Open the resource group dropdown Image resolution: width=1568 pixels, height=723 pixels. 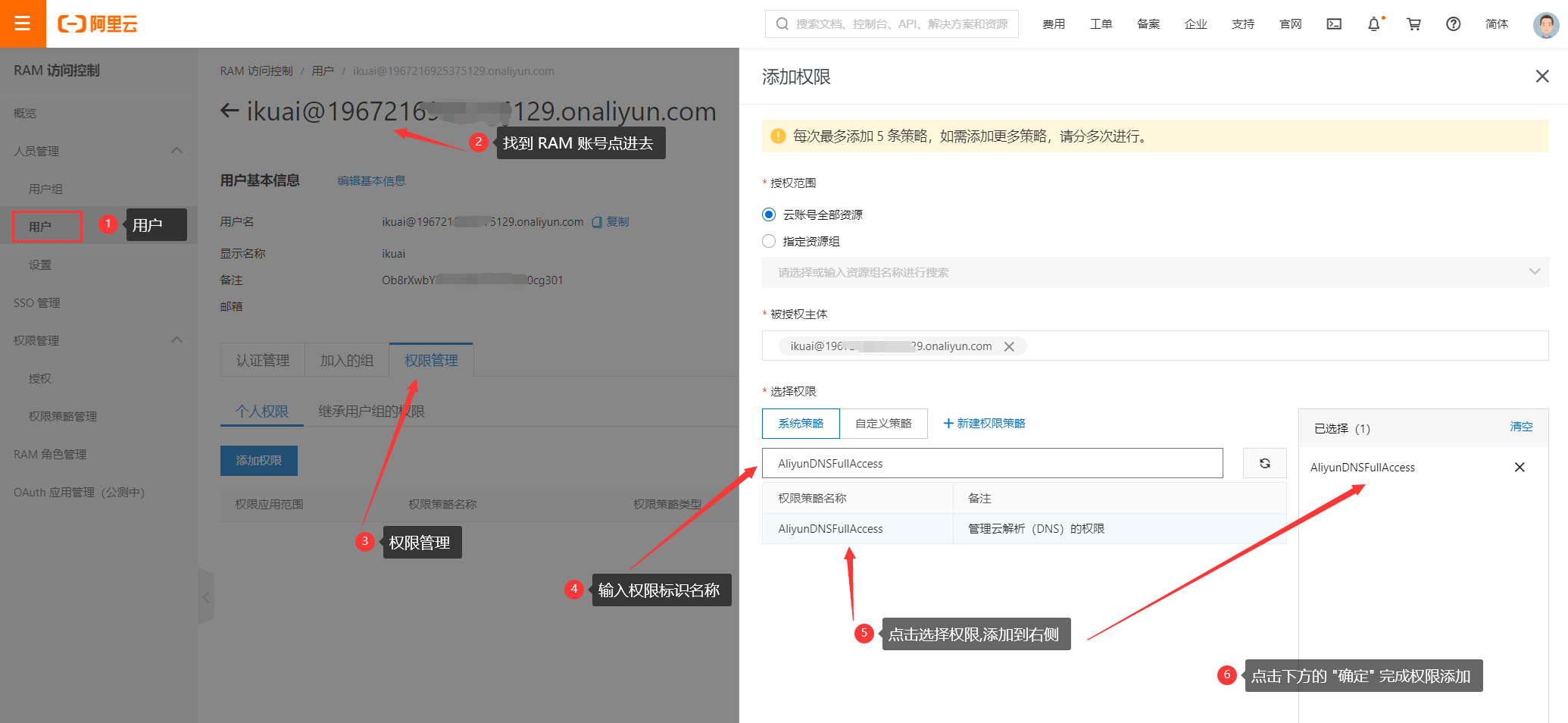click(1155, 272)
